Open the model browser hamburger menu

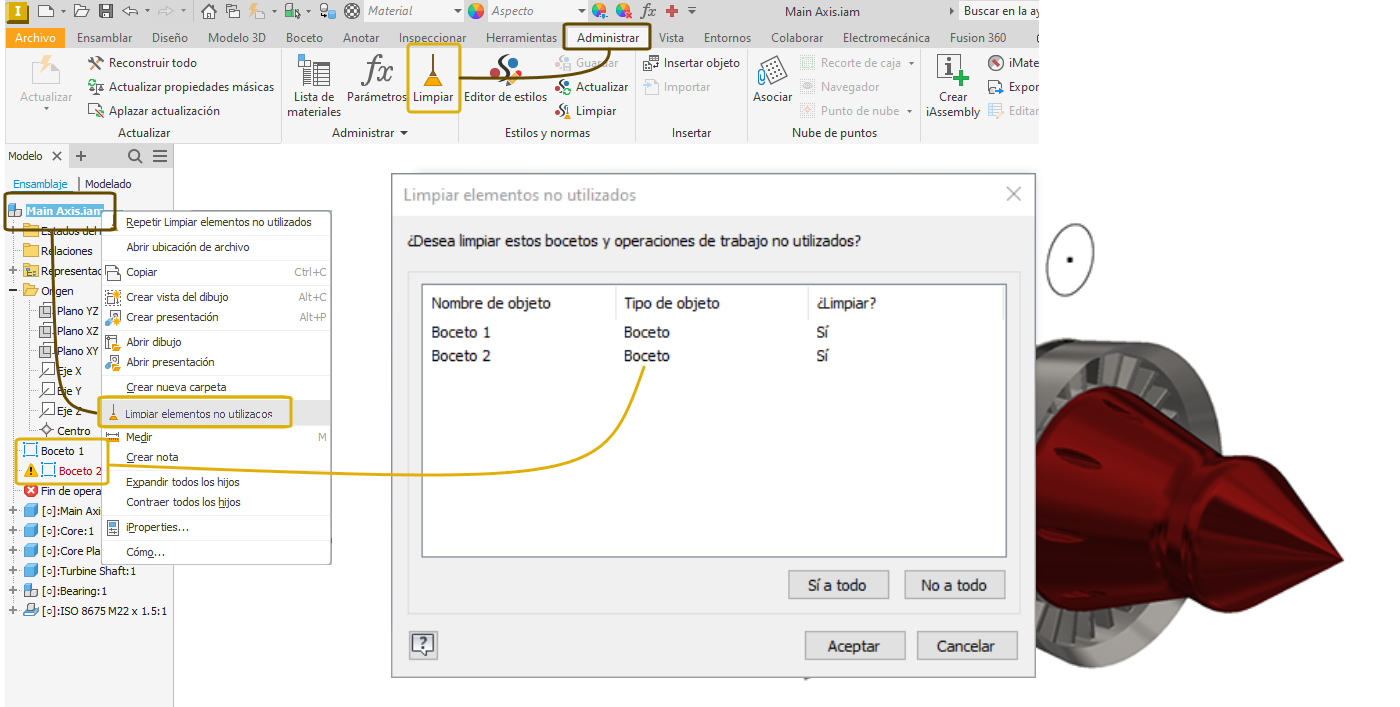pyautogui.click(x=160, y=156)
